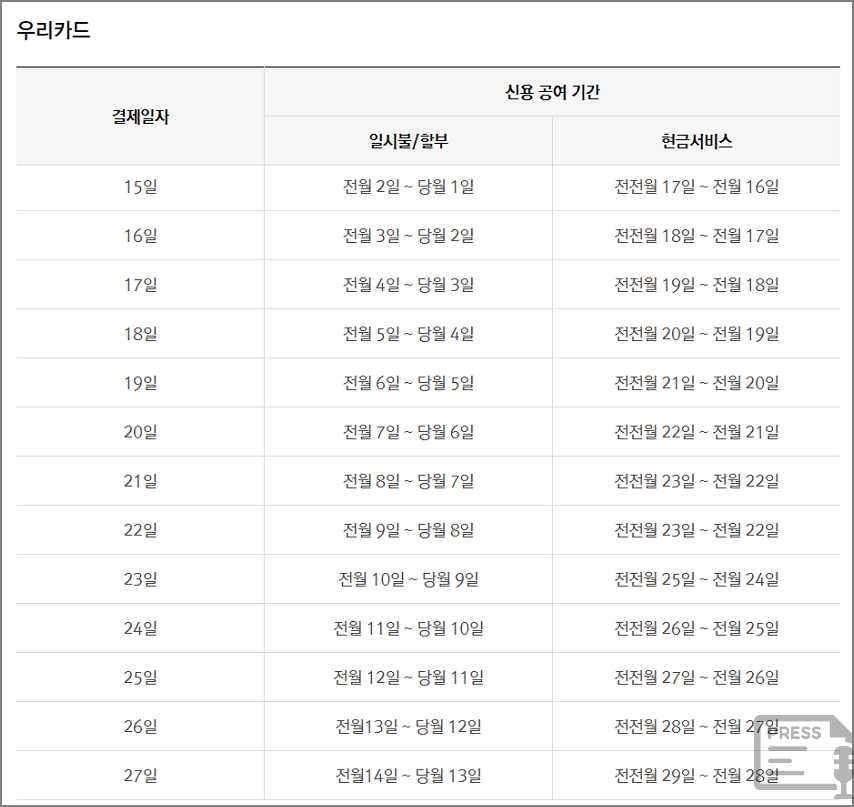854x807 pixels.
Task: Click the '전전월 18일 ~ 전월 17일' cell
Action: pyautogui.click(x=697, y=236)
